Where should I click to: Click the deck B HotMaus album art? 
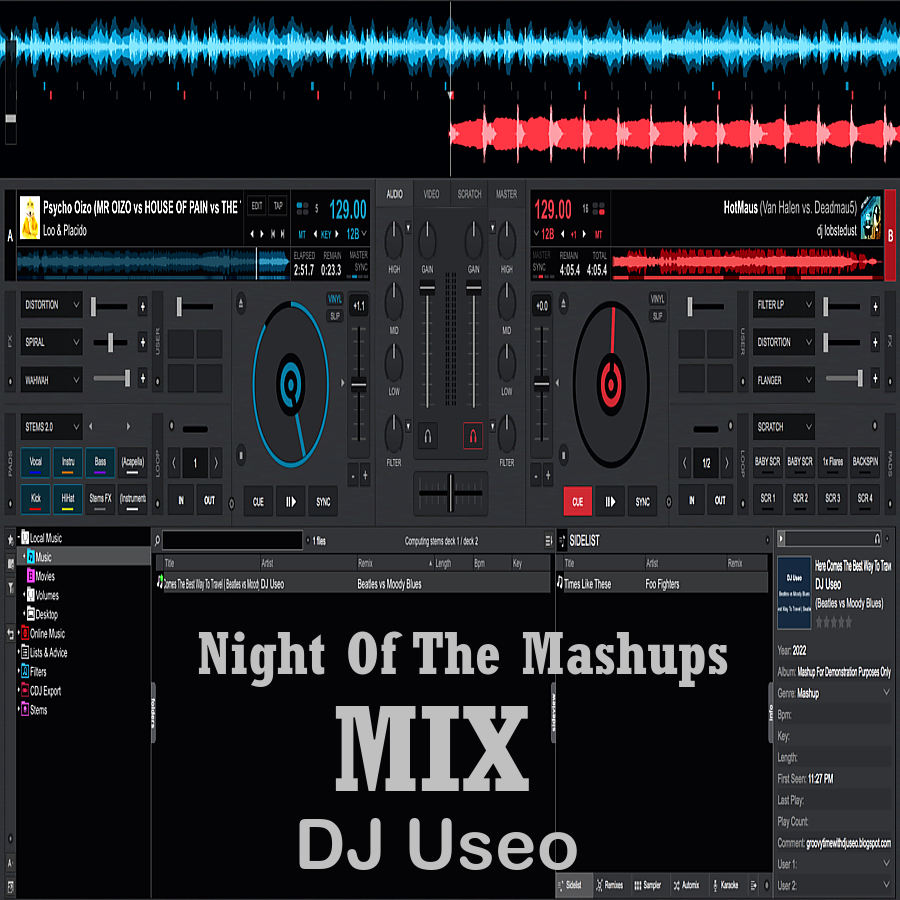[x=870, y=218]
